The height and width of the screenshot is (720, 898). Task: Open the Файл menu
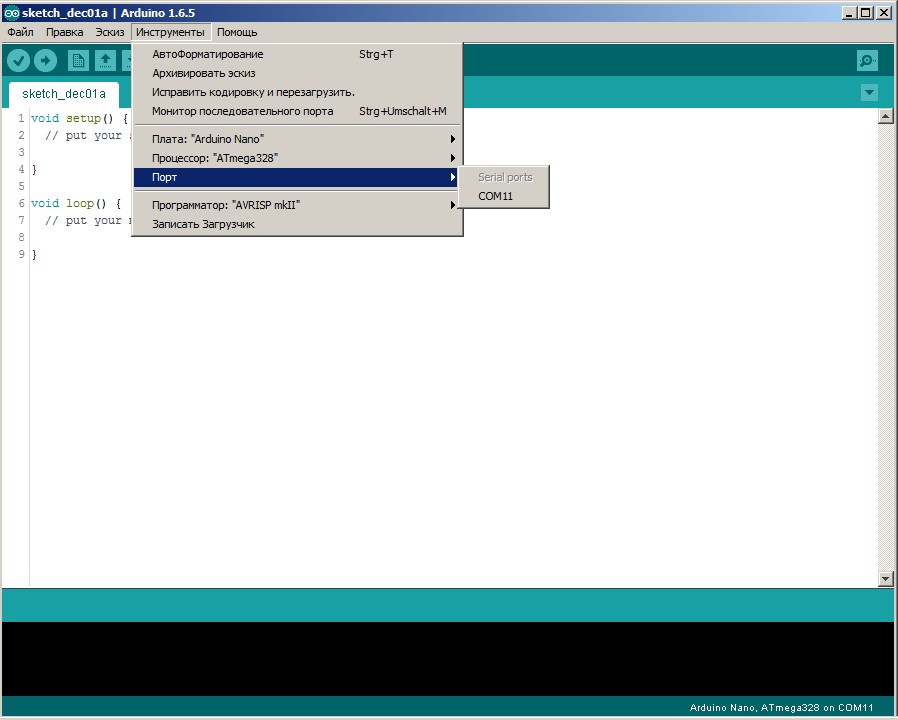click(x=21, y=32)
